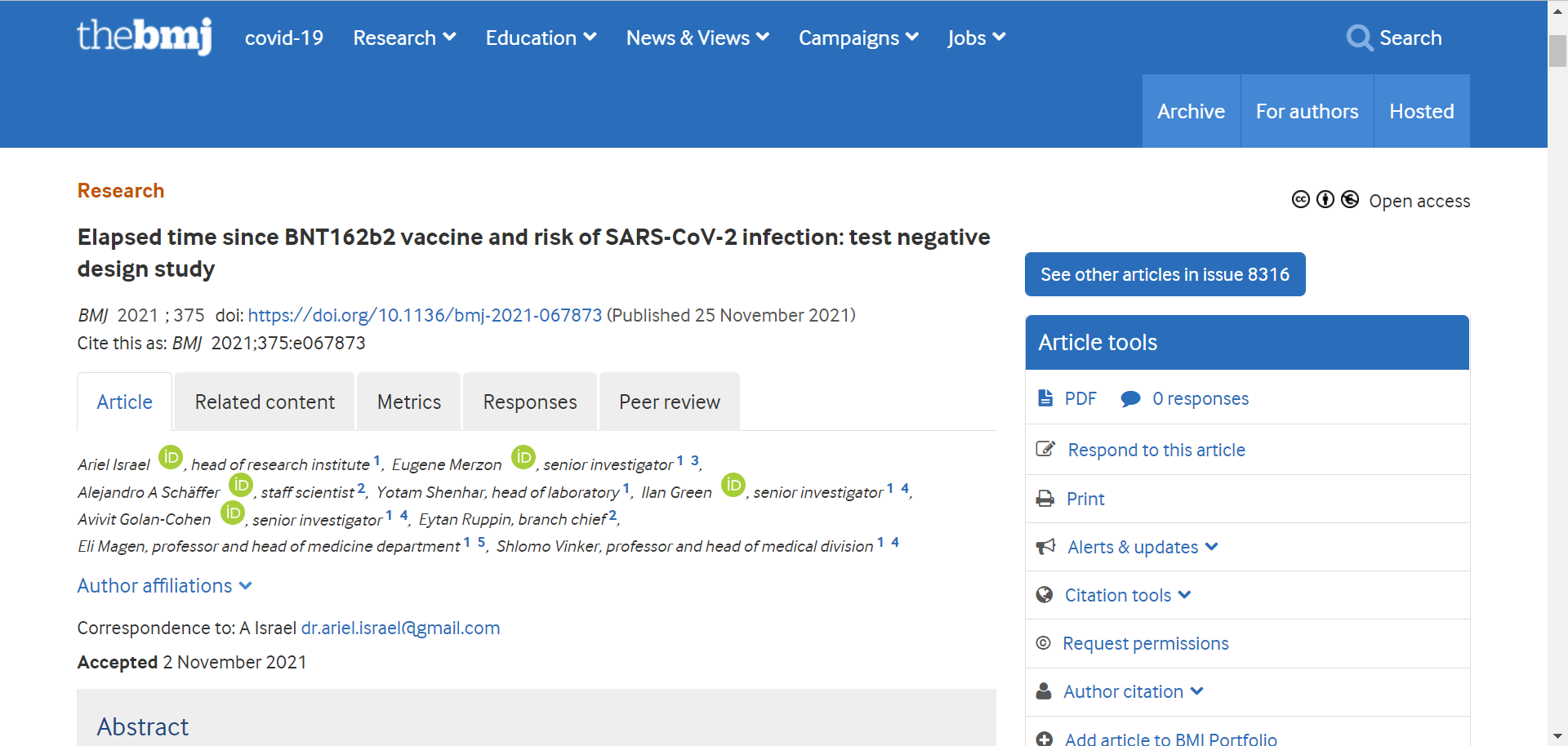Image resolution: width=1568 pixels, height=746 pixels.
Task: Click the speech bubble responses icon
Action: 1130,398
